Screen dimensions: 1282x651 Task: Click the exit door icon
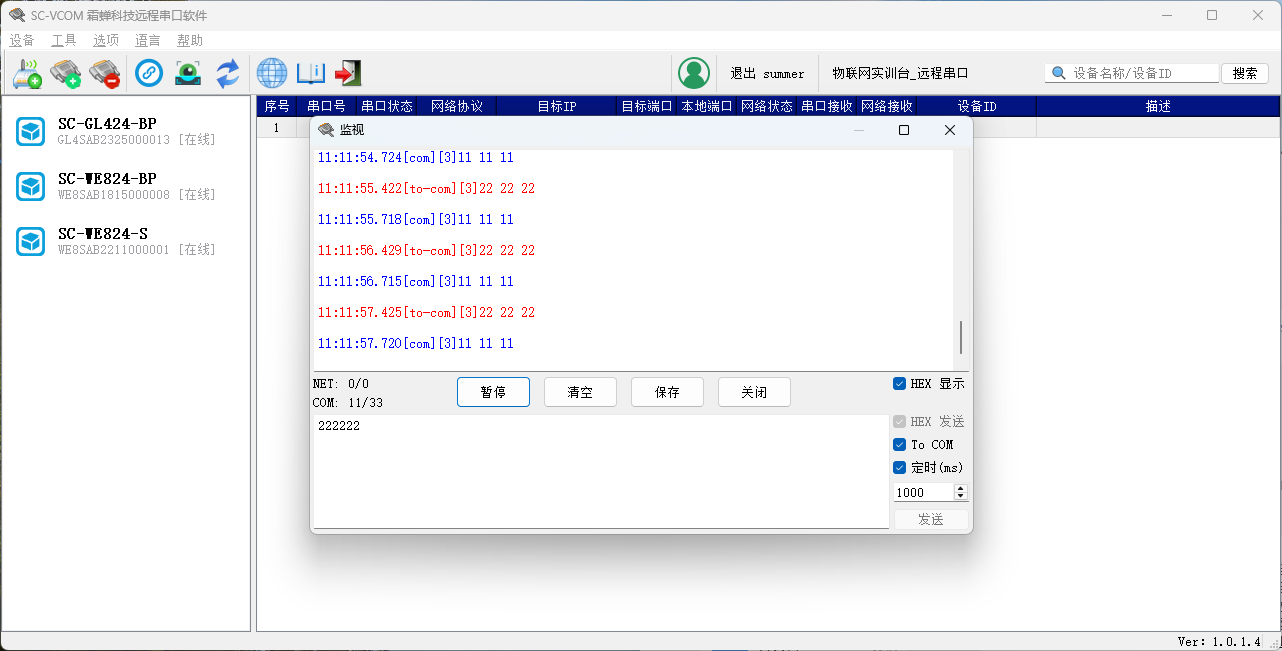[x=348, y=73]
